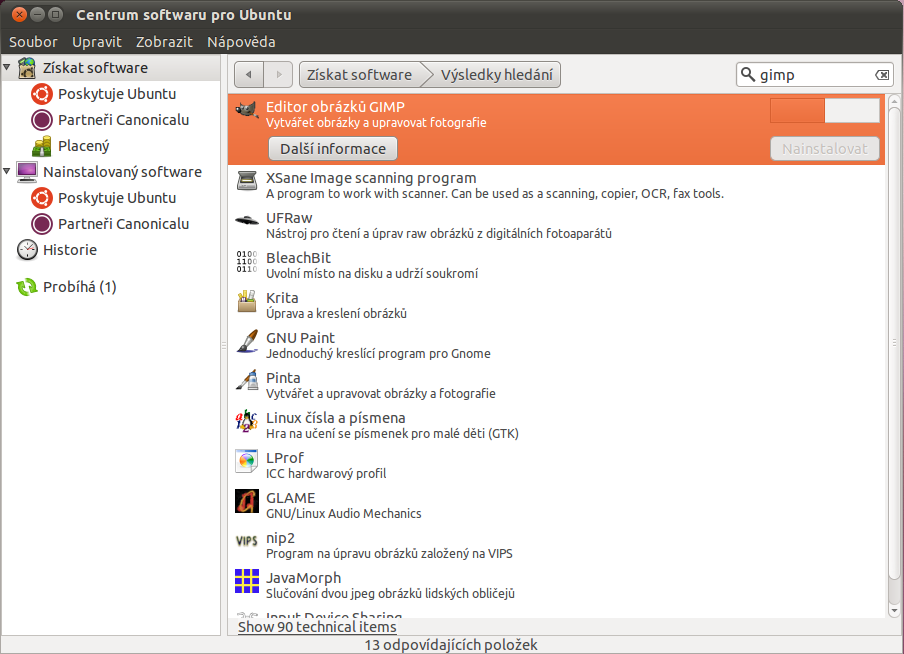Go forward with the right arrow button
This screenshot has width=904, height=654.
pyautogui.click(x=279, y=74)
